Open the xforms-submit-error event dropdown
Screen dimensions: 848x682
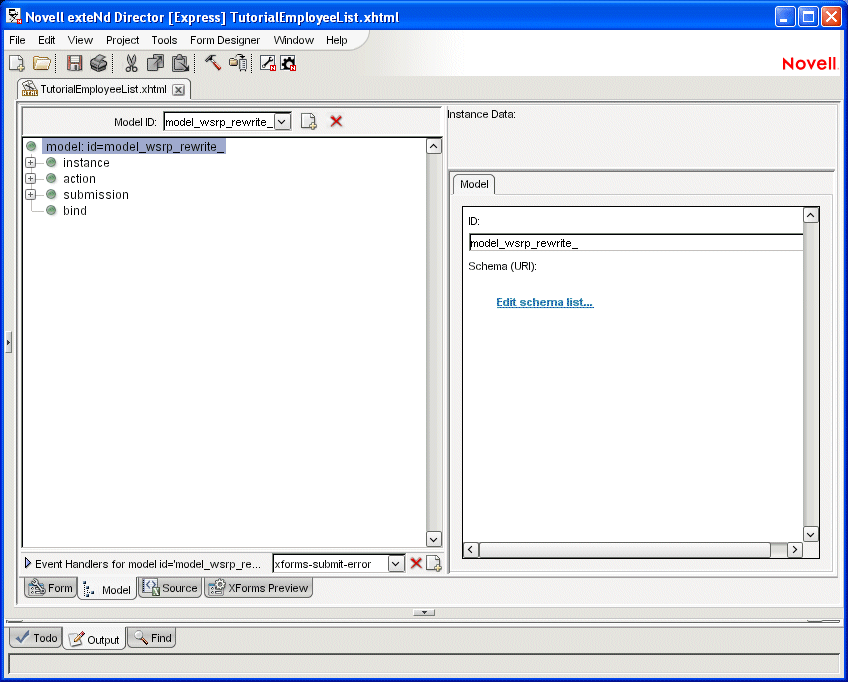click(x=396, y=564)
